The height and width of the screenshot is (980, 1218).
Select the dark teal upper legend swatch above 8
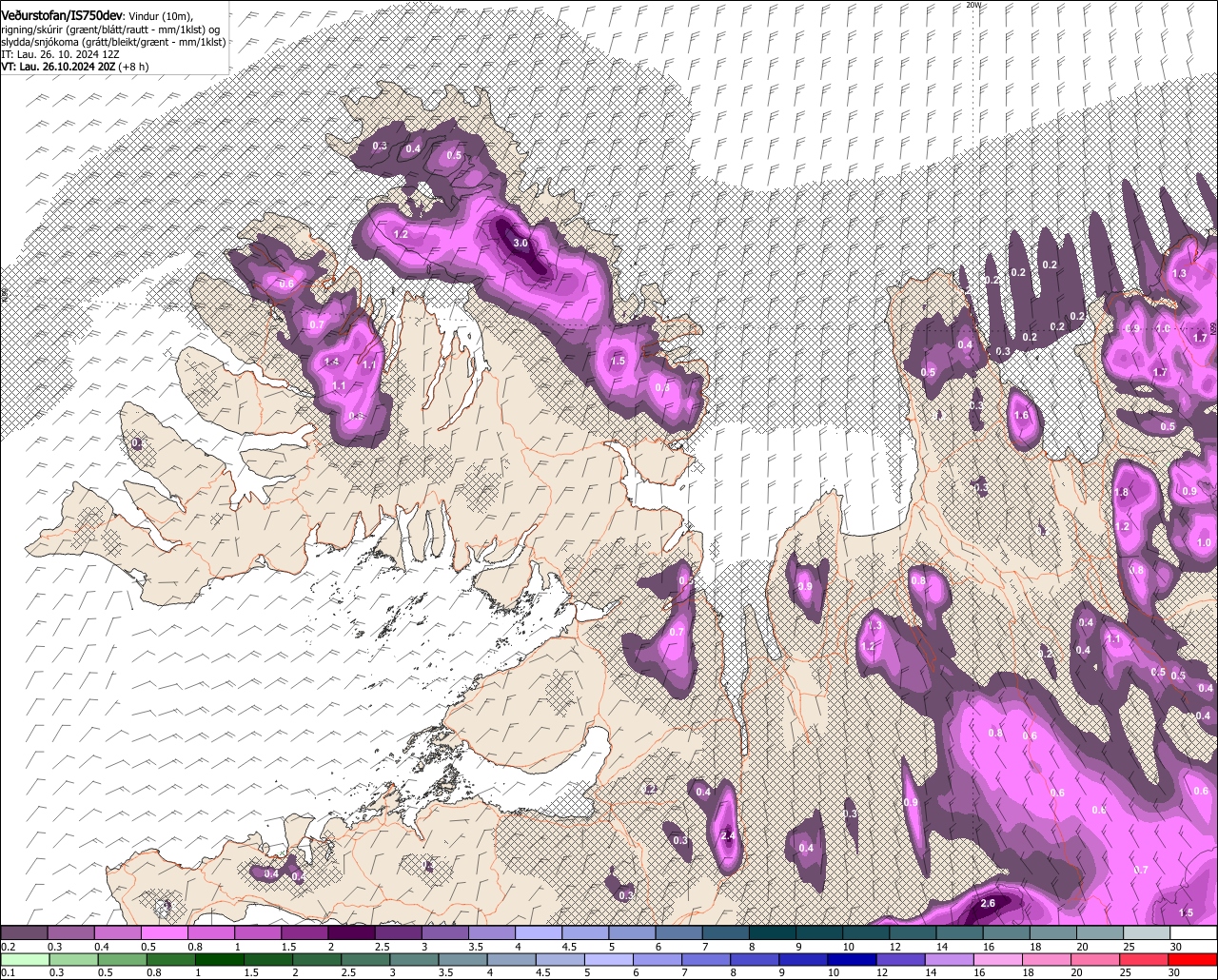click(x=772, y=933)
